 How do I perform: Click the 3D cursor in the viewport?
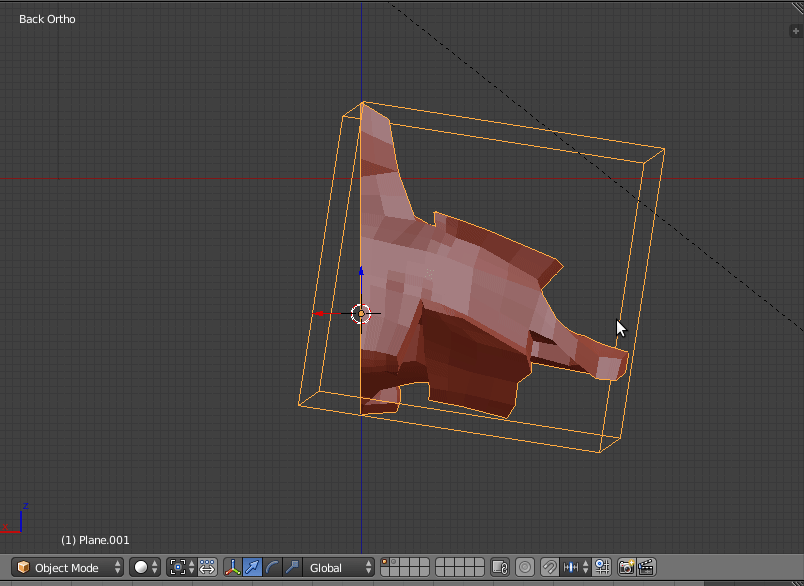coord(360,313)
